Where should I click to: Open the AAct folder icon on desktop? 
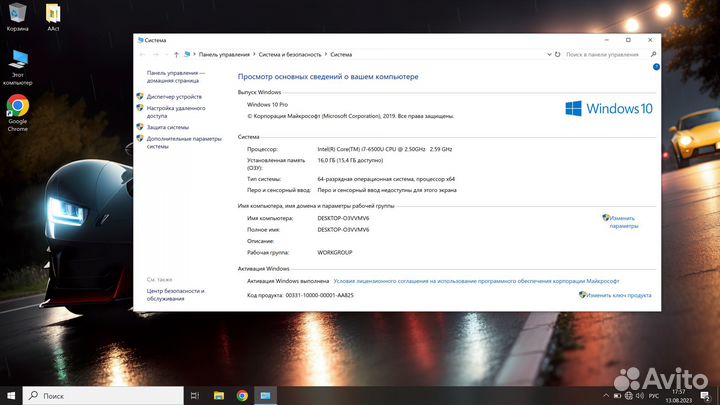[x=53, y=17]
